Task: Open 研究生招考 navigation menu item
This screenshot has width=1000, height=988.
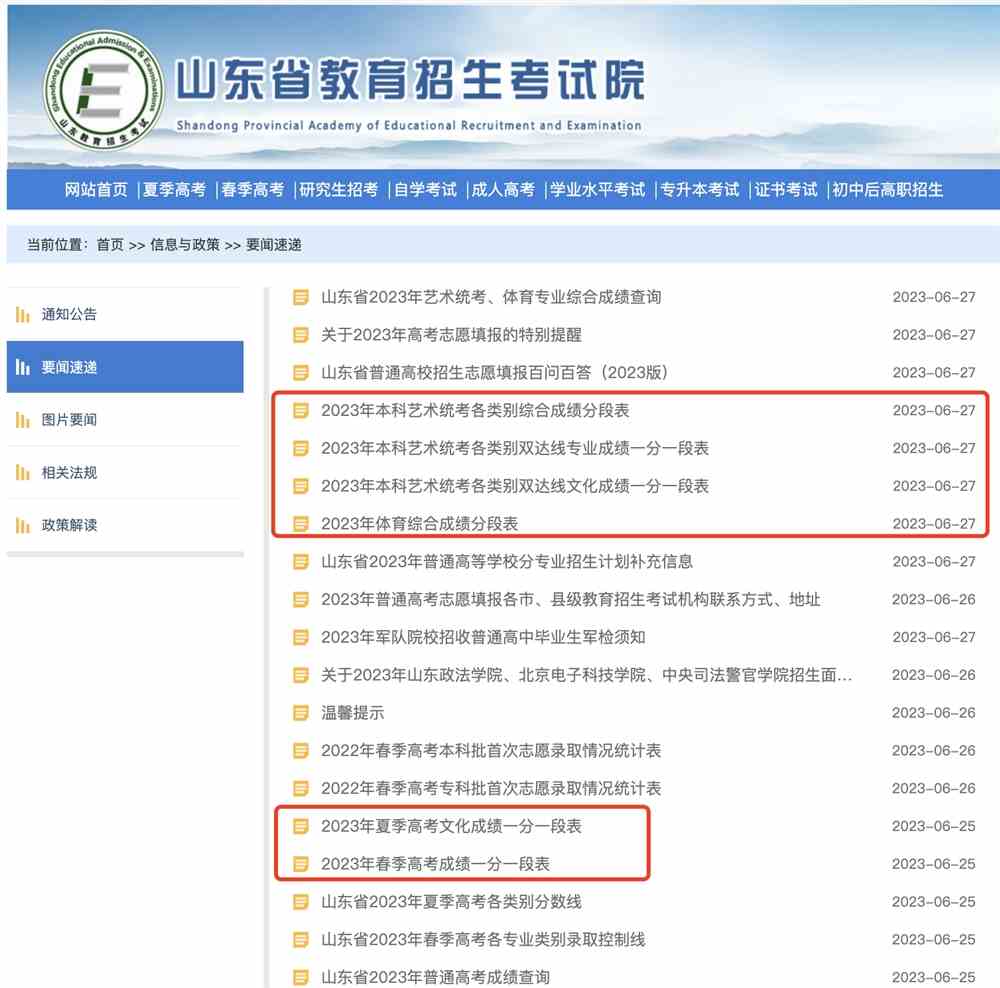Action: 339,189
